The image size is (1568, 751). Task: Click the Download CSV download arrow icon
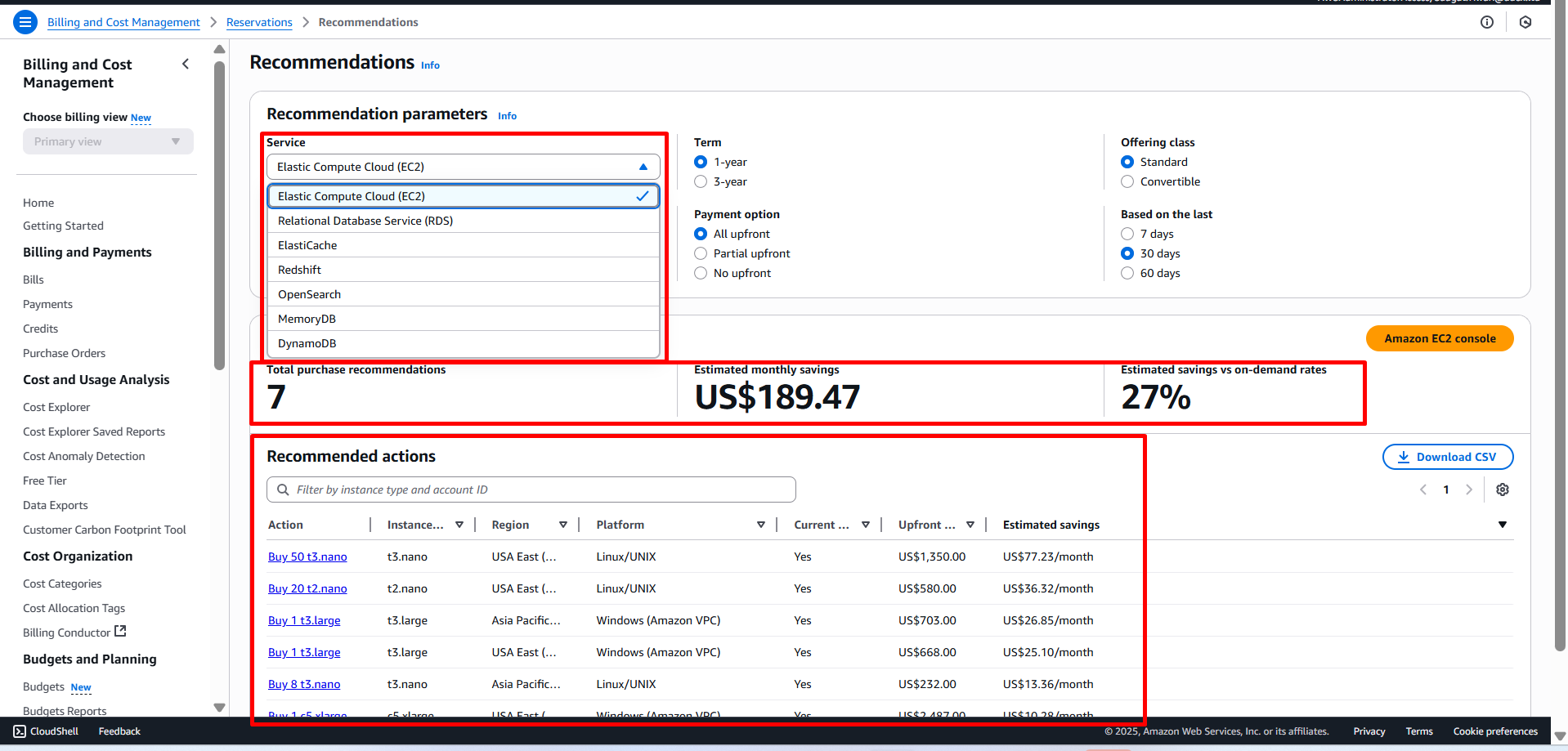coord(1404,457)
